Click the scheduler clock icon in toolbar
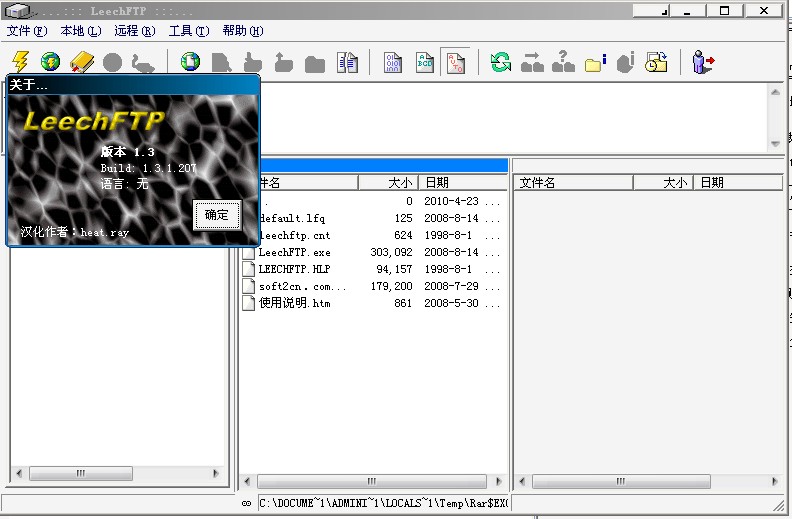 [656, 62]
